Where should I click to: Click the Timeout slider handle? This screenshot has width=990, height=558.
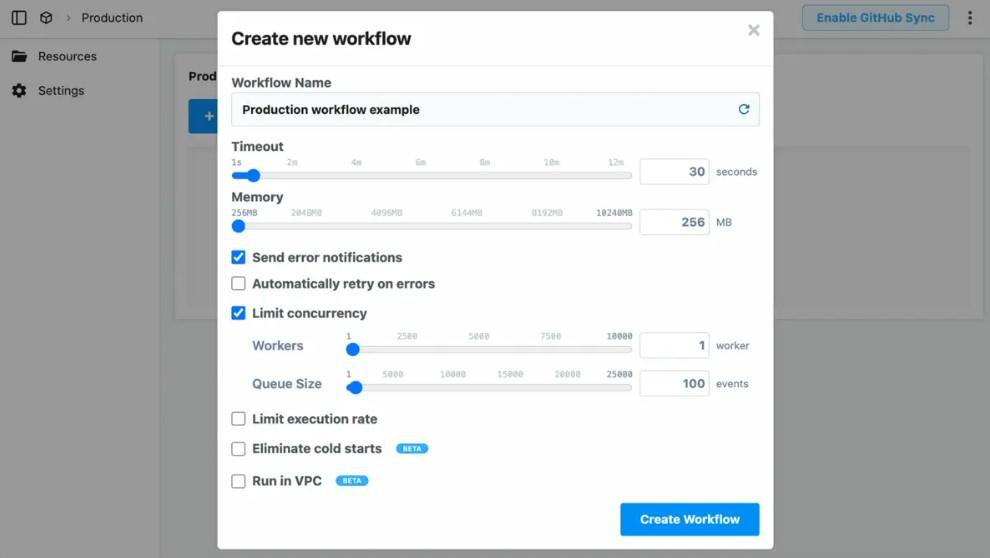tap(253, 175)
